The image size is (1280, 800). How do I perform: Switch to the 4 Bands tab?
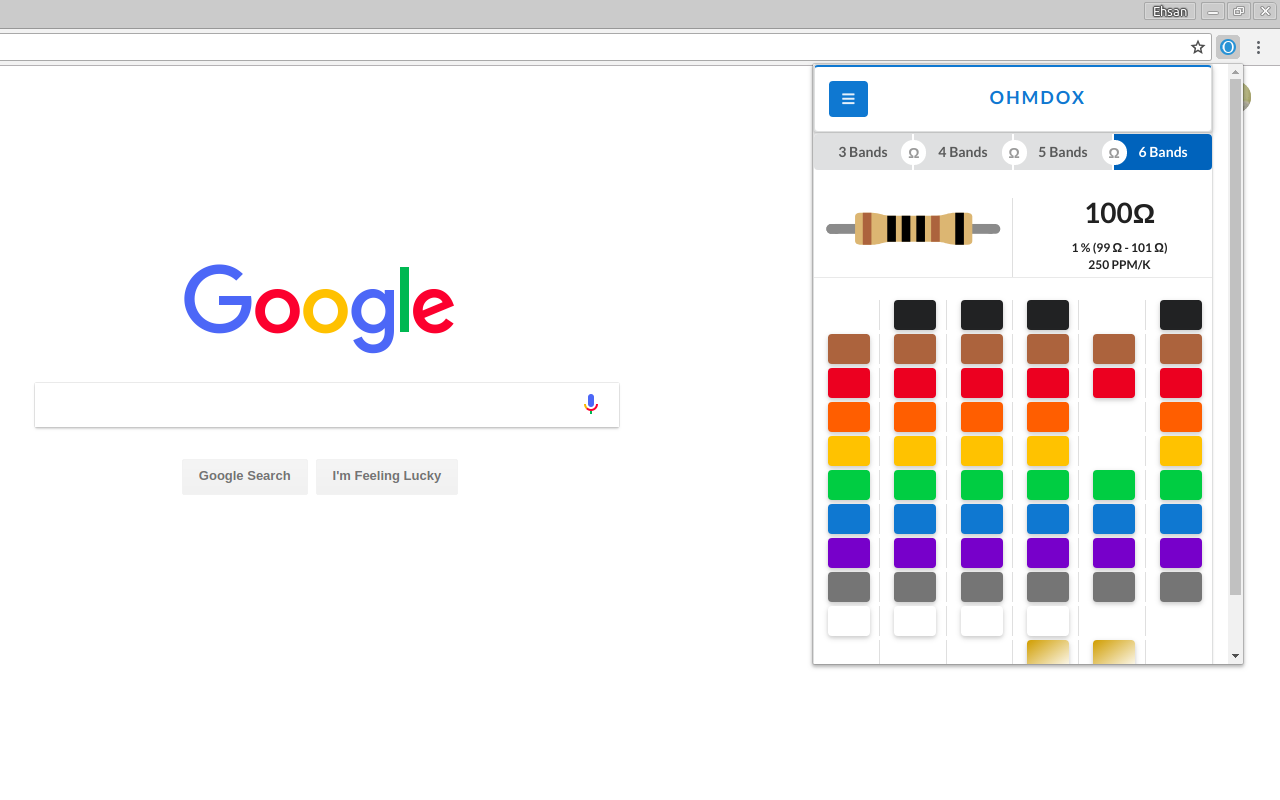(x=962, y=153)
